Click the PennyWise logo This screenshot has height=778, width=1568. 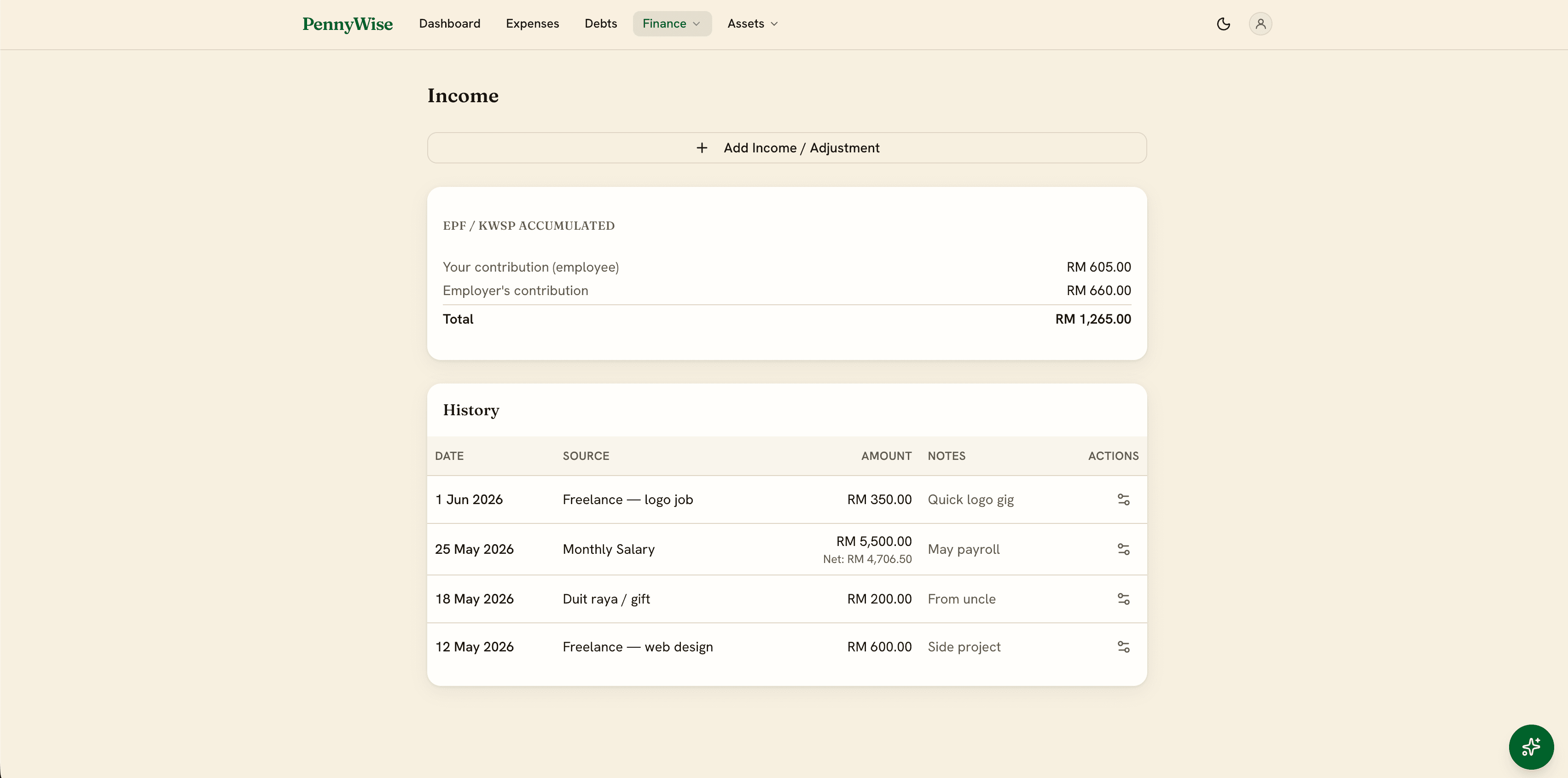pyautogui.click(x=348, y=24)
